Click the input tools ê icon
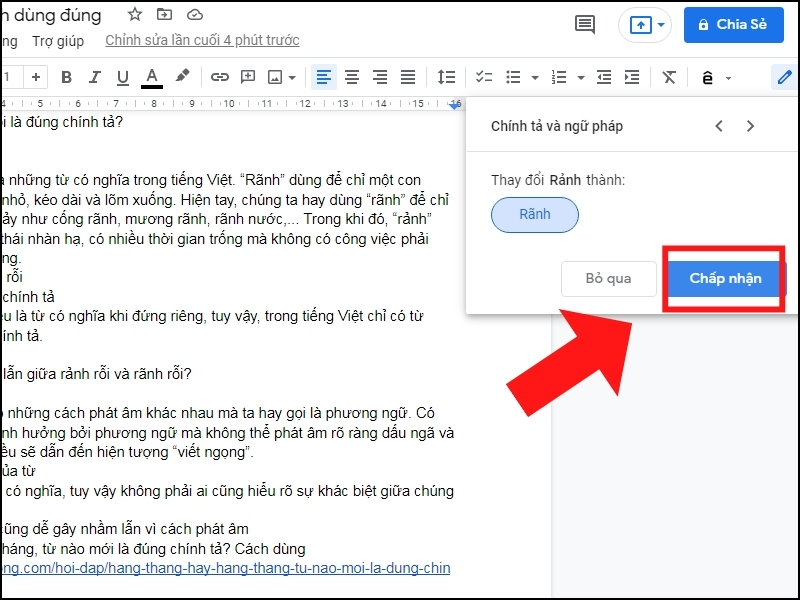This screenshot has height=600, width=800. (x=707, y=78)
